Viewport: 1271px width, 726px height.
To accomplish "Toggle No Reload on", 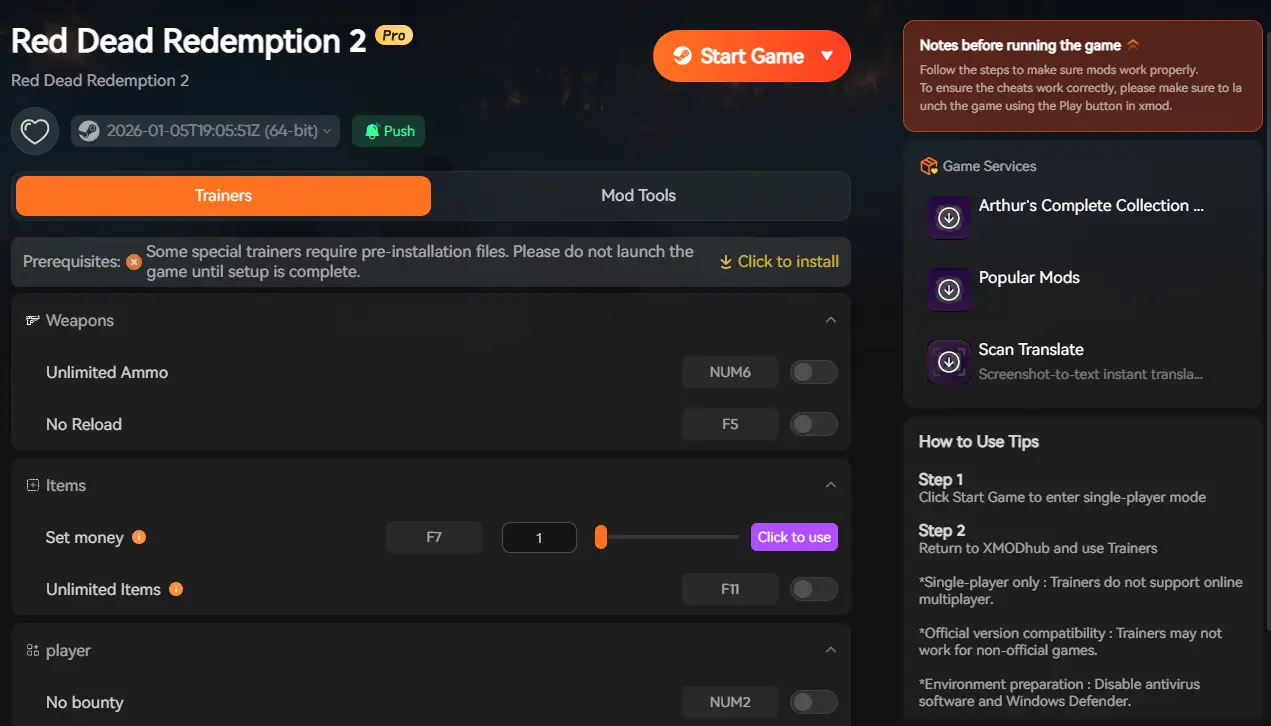I will click(x=813, y=423).
